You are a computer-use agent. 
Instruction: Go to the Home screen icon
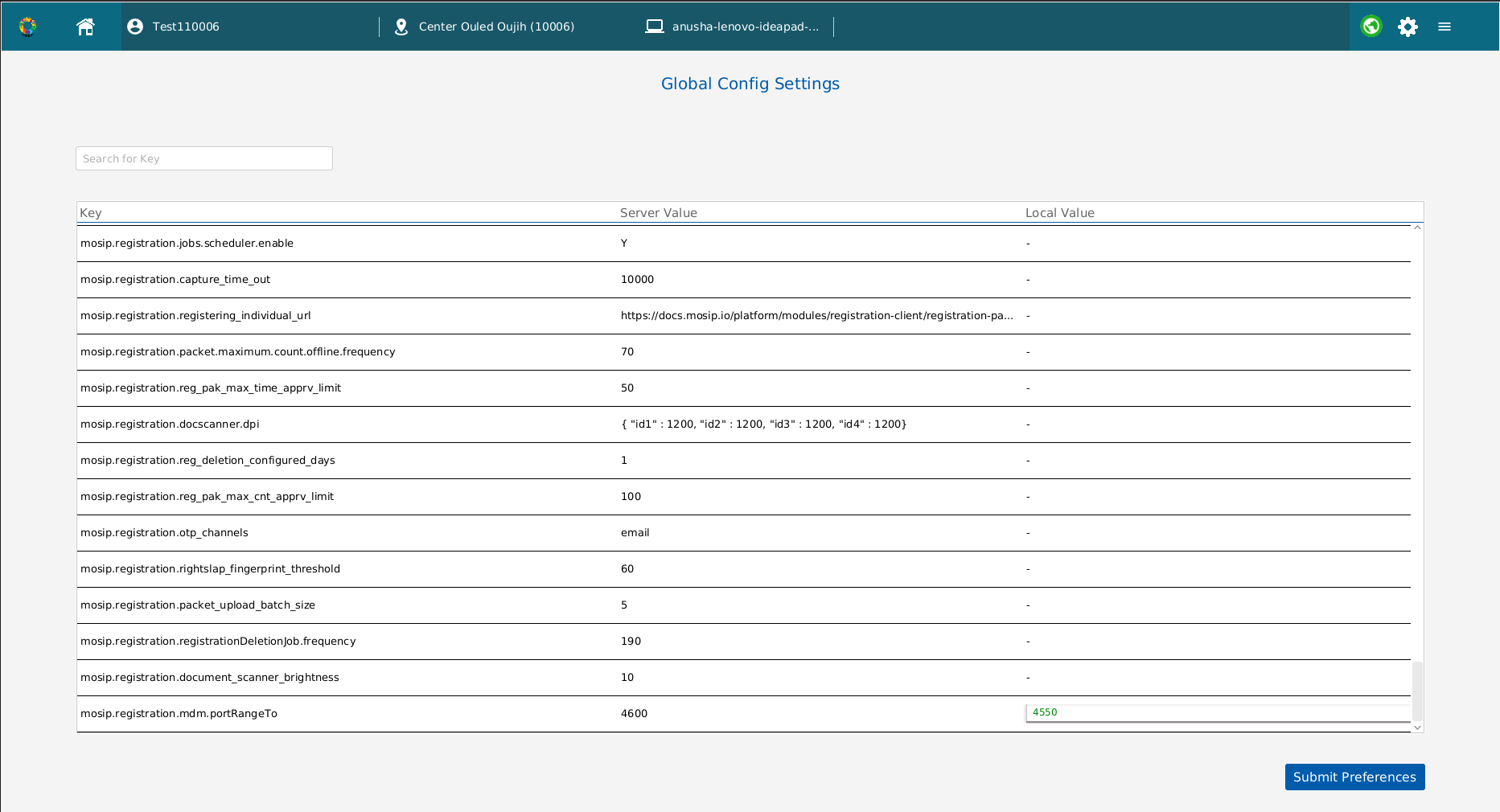coord(85,27)
